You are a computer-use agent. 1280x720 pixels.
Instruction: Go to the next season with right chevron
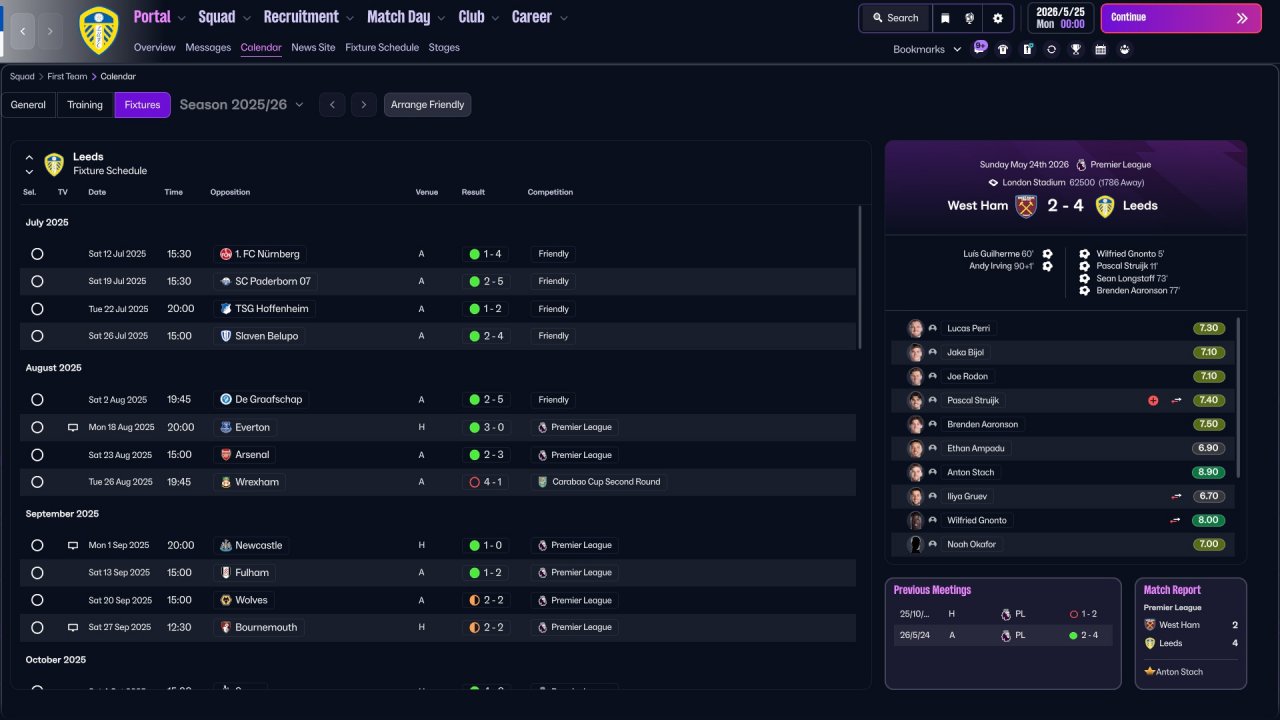pos(363,105)
